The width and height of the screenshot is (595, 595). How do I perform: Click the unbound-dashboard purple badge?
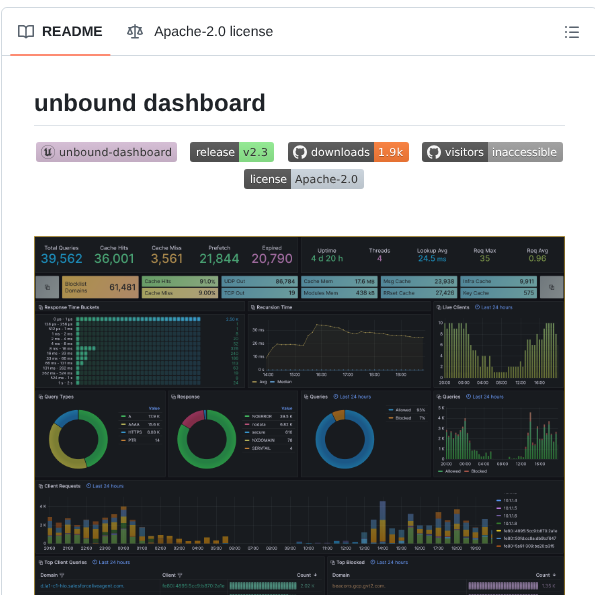point(107,152)
